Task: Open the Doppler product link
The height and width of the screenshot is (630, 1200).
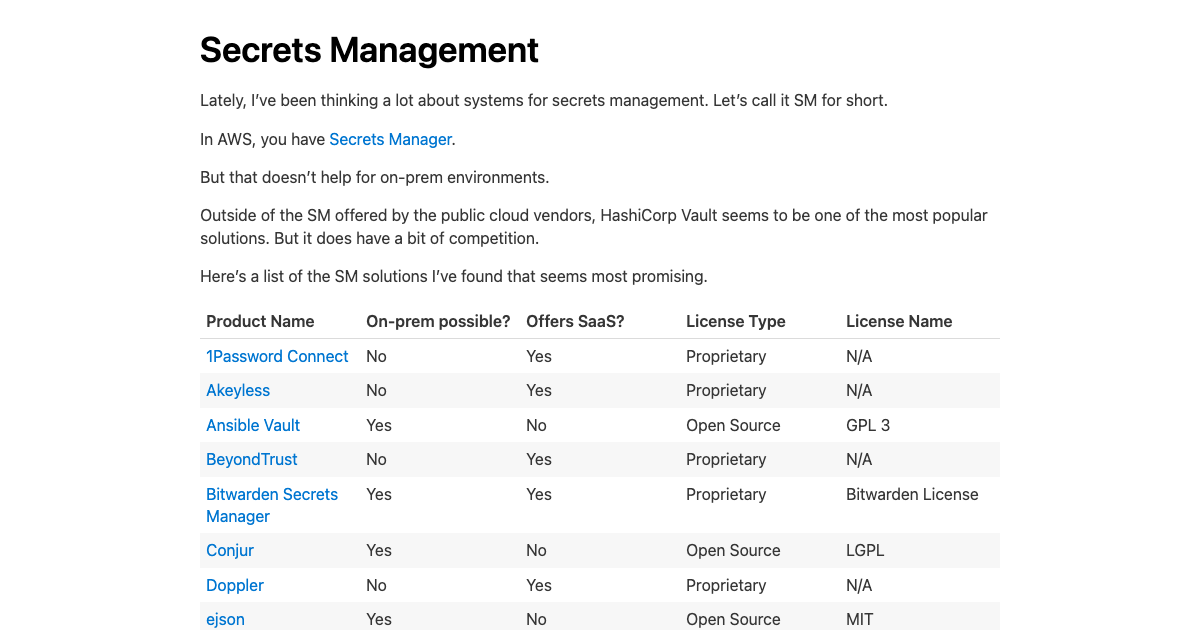Action: coord(235,585)
